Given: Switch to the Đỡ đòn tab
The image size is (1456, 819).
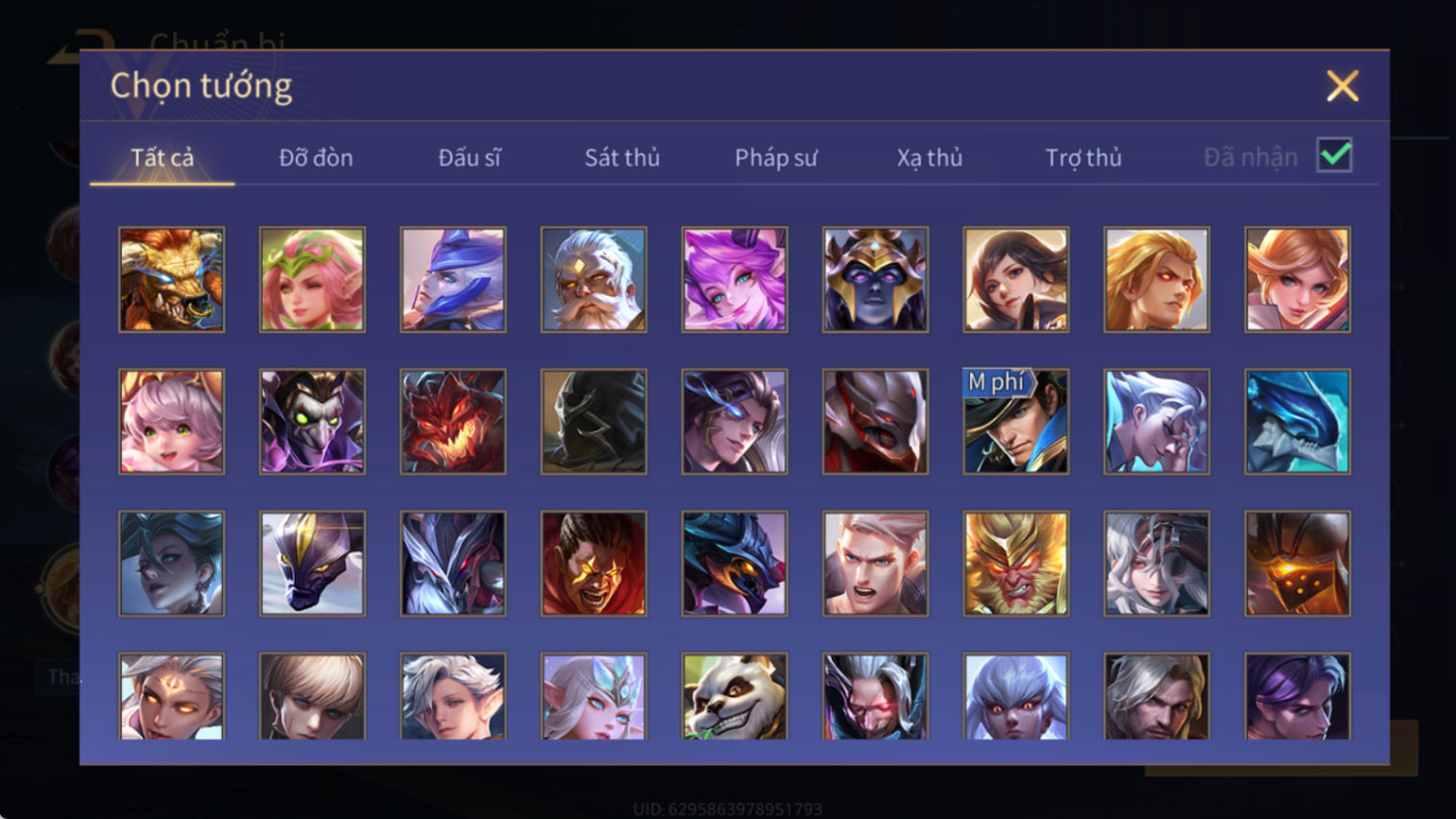Looking at the screenshot, I should [316, 157].
